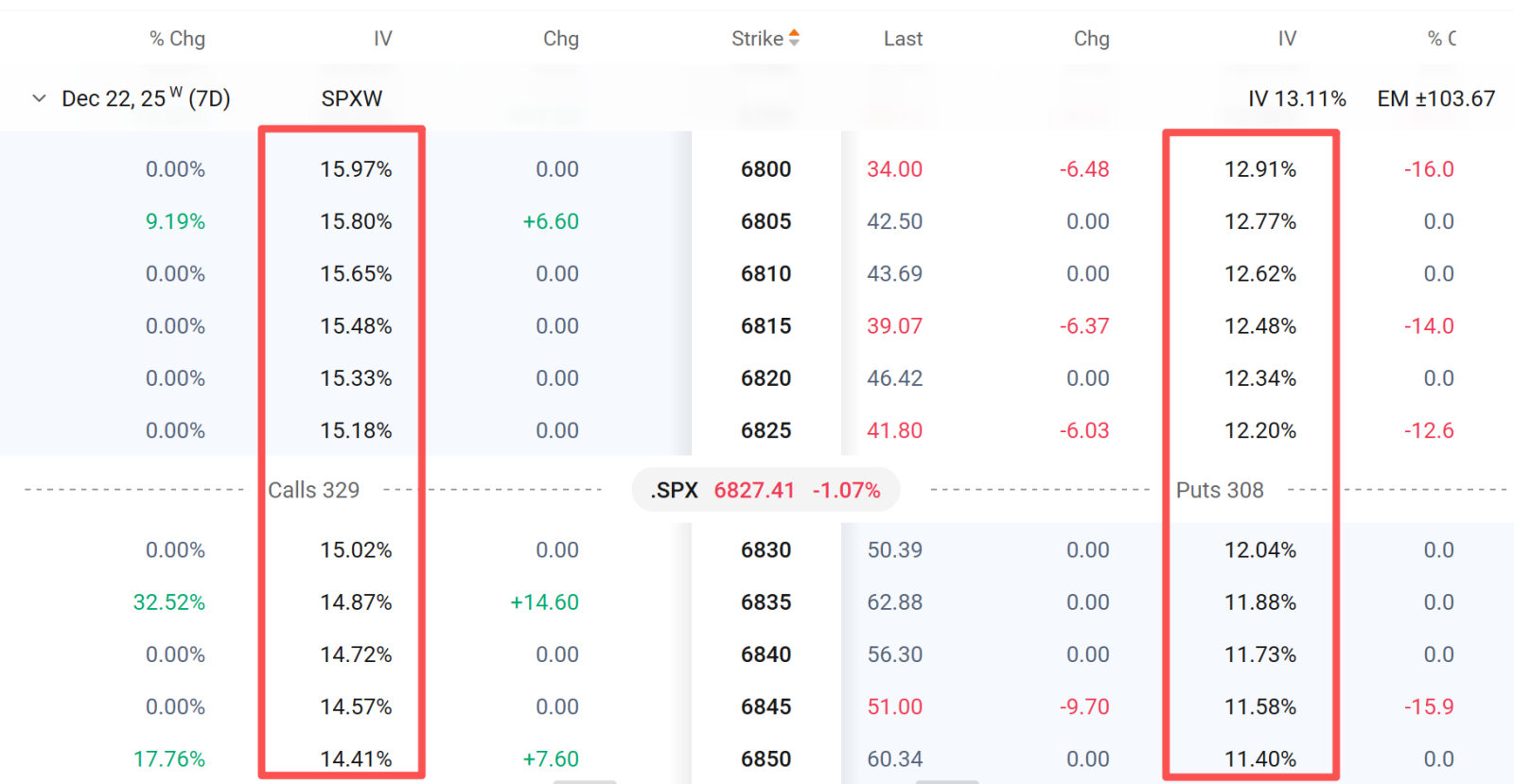The image size is (1514, 784).
Task: Collapse the Dec 22, 25 expiration row
Action: tap(39, 98)
